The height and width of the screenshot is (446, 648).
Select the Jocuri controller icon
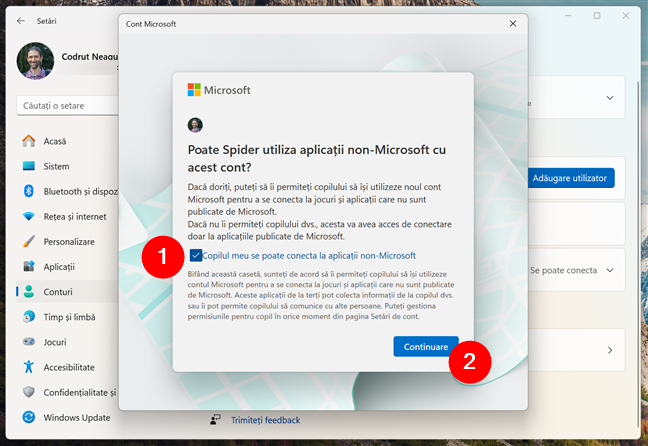tap(29, 342)
